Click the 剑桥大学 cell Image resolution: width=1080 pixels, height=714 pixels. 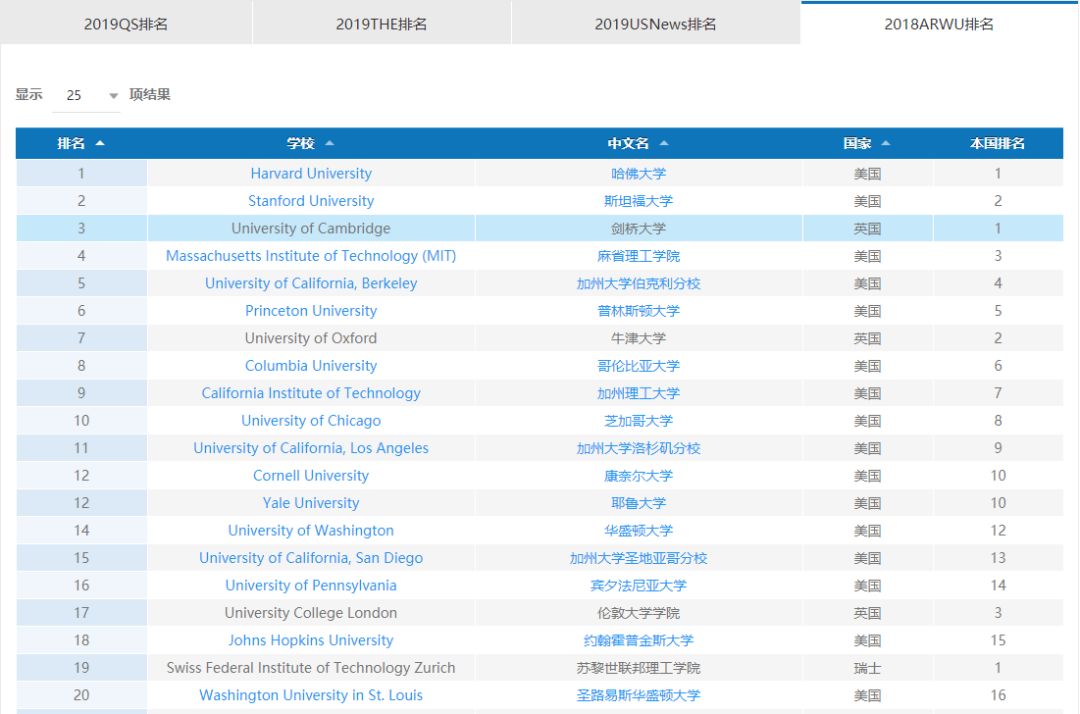pos(638,229)
